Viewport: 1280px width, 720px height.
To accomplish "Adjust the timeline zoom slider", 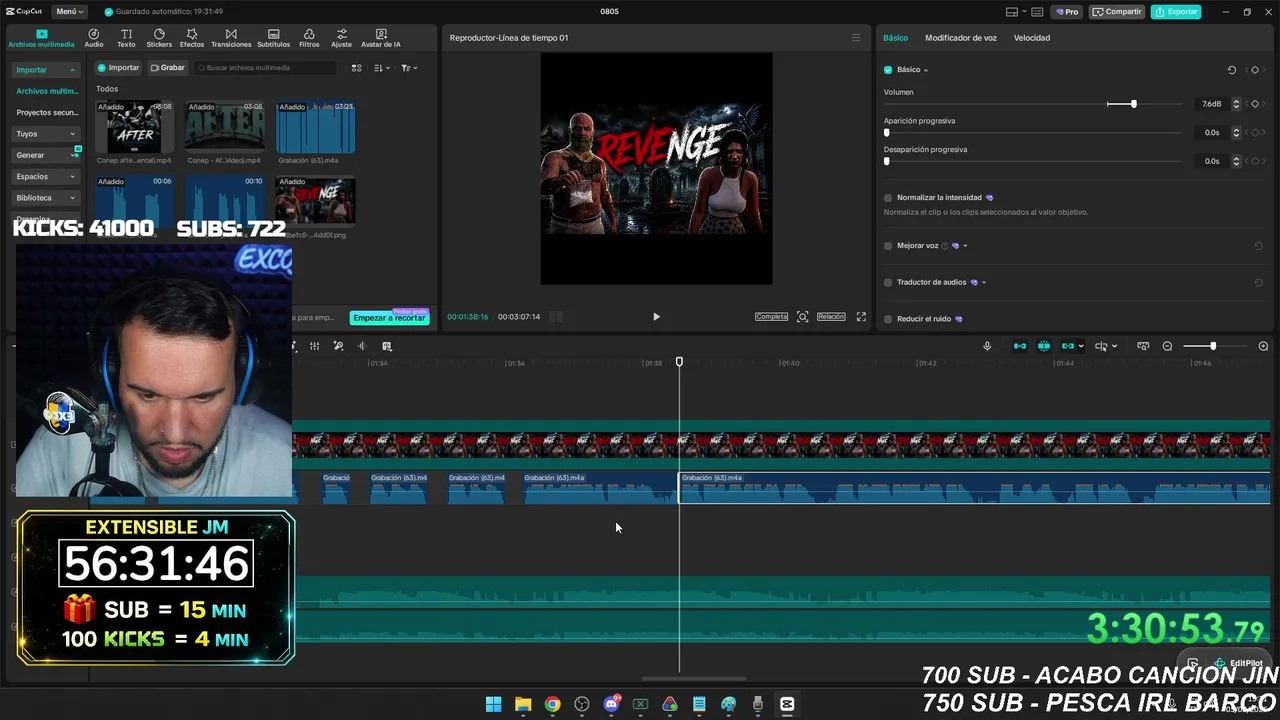I will [1213, 346].
